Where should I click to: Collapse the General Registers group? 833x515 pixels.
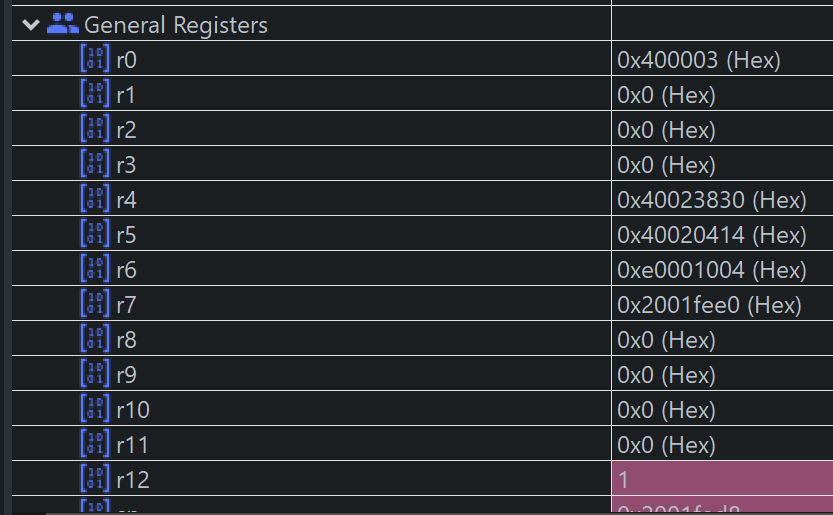point(31,24)
